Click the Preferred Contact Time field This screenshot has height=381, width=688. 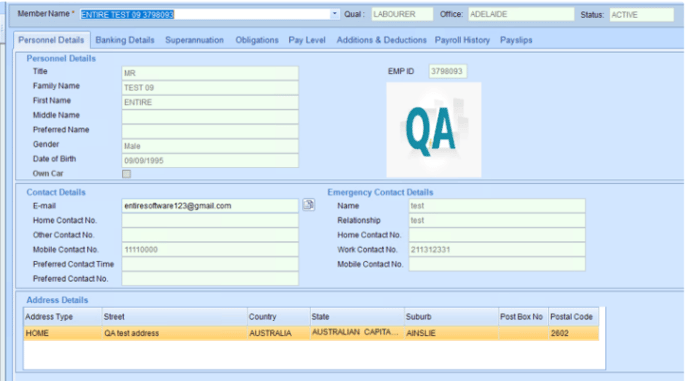[210, 264]
